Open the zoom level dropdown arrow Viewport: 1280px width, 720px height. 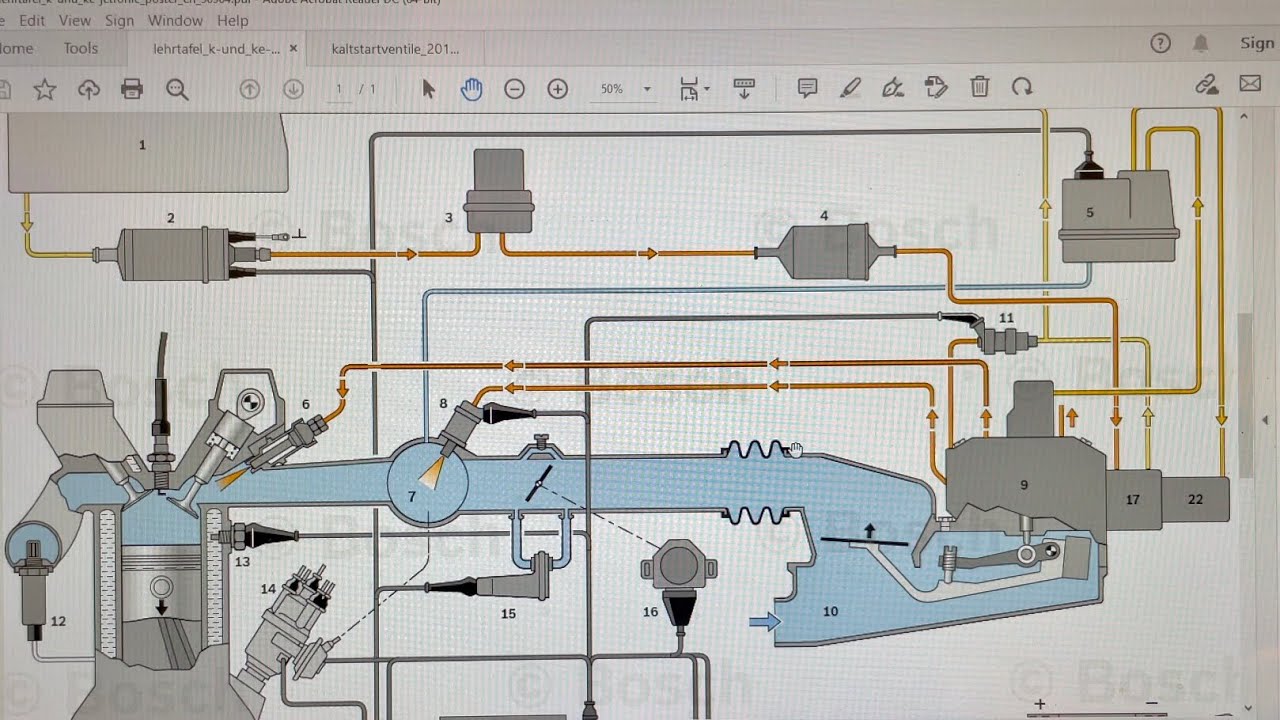point(647,89)
